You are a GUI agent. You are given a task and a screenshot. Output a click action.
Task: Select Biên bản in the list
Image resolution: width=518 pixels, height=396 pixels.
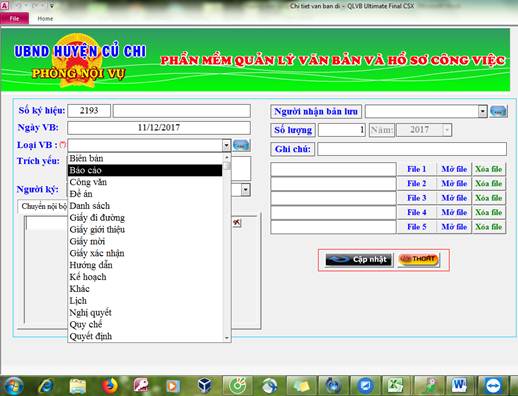pos(145,158)
